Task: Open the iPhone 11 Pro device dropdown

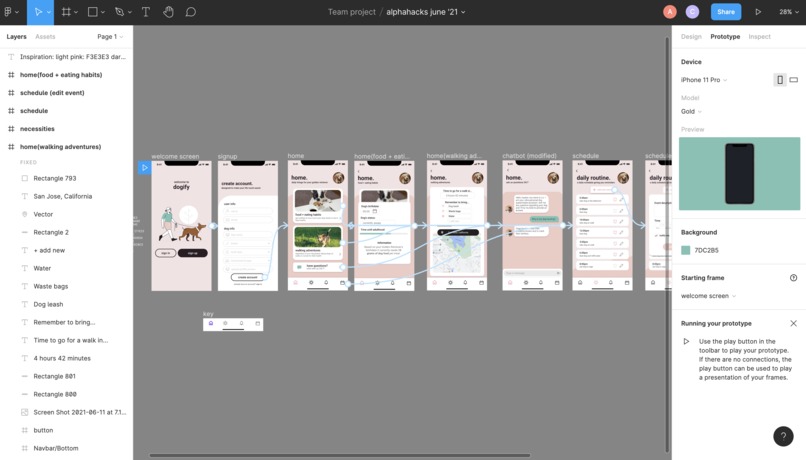Action: 704,80
